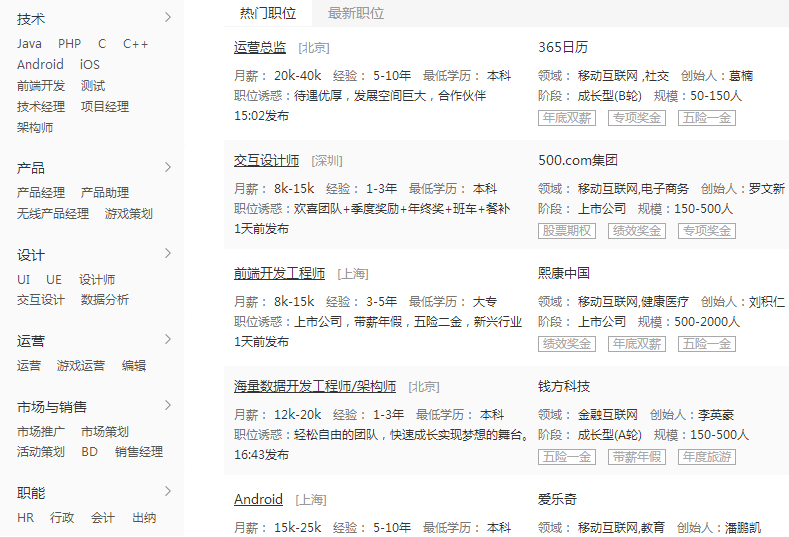
Task: Switch to the 最新职位 tab
Action: pos(356,13)
